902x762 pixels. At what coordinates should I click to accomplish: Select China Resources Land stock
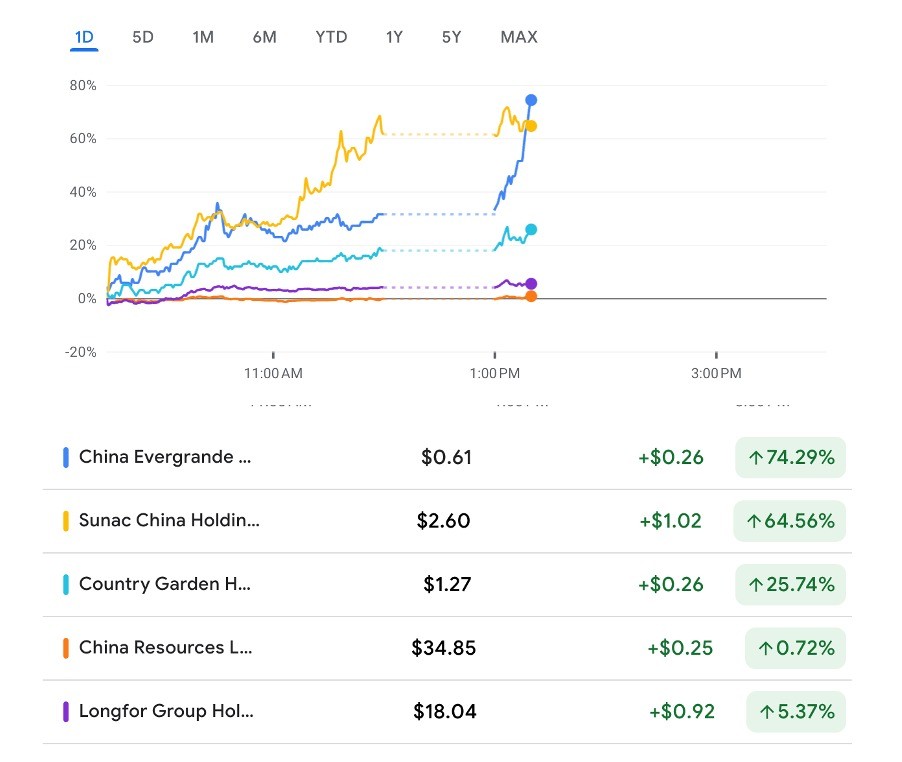165,648
